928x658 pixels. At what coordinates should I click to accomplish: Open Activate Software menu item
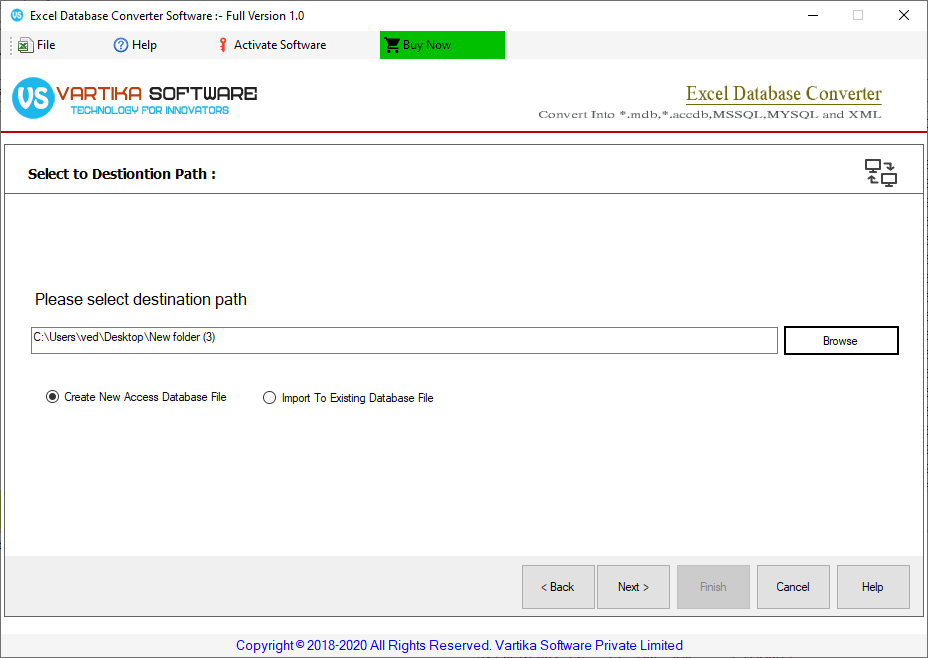pos(272,45)
